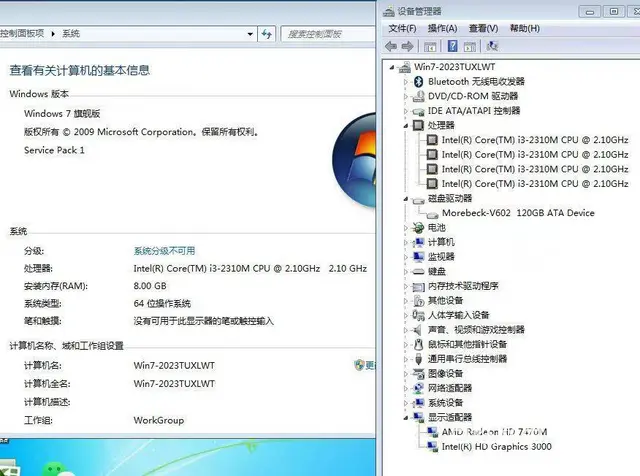The image size is (640, 476).
Task: Click the 64 位操作系统 system type text
Action: (x=162, y=304)
